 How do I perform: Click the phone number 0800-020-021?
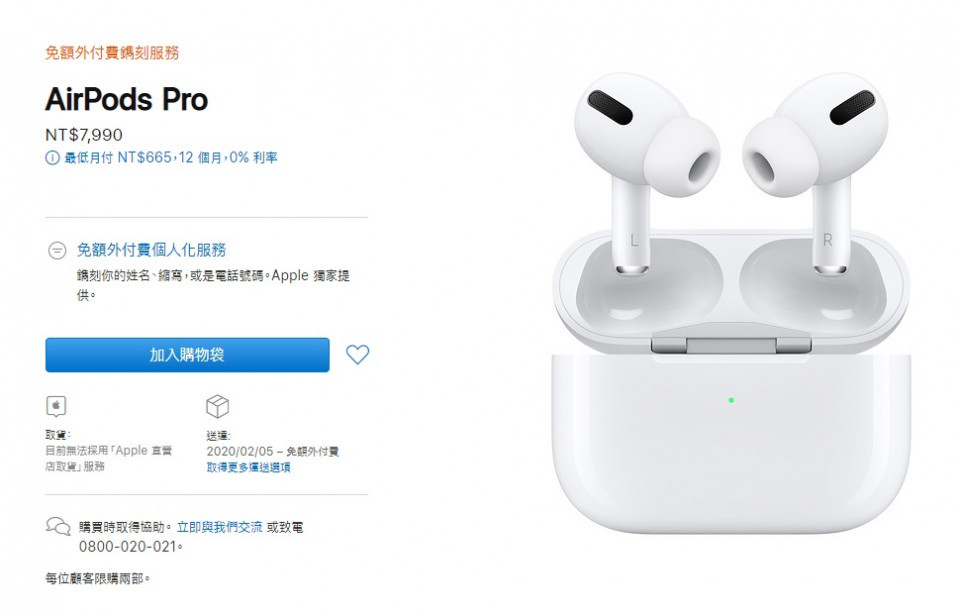127,547
